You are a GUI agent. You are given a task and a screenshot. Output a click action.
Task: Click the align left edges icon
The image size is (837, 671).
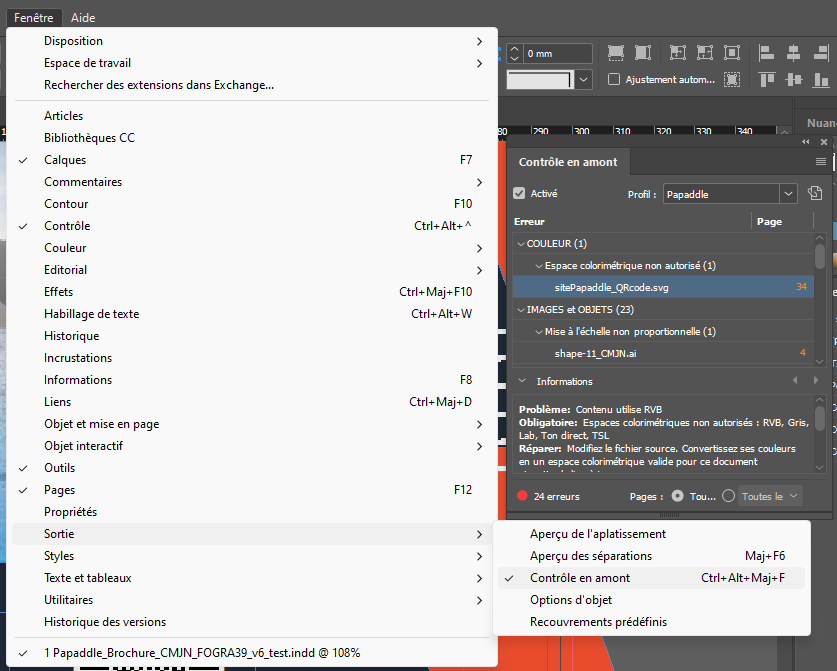(767, 53)
